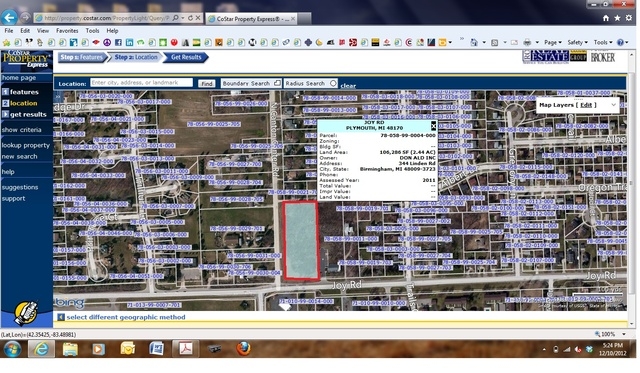The width and height of the screenshot is (640, 373).
Task: Open browser settings gear icon
Action: tap(629, 18)
